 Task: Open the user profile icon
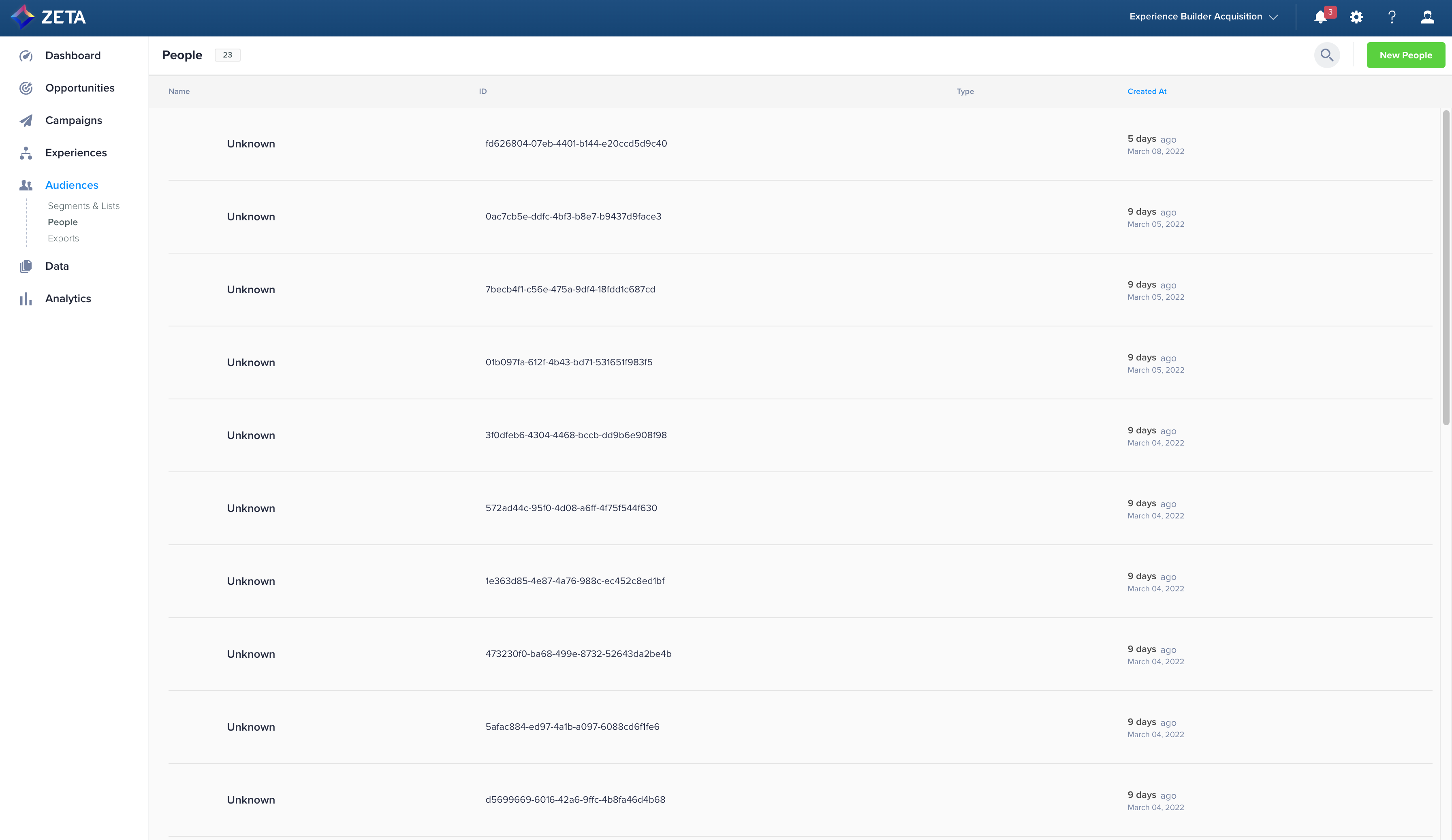click(x=1427, y=17)
